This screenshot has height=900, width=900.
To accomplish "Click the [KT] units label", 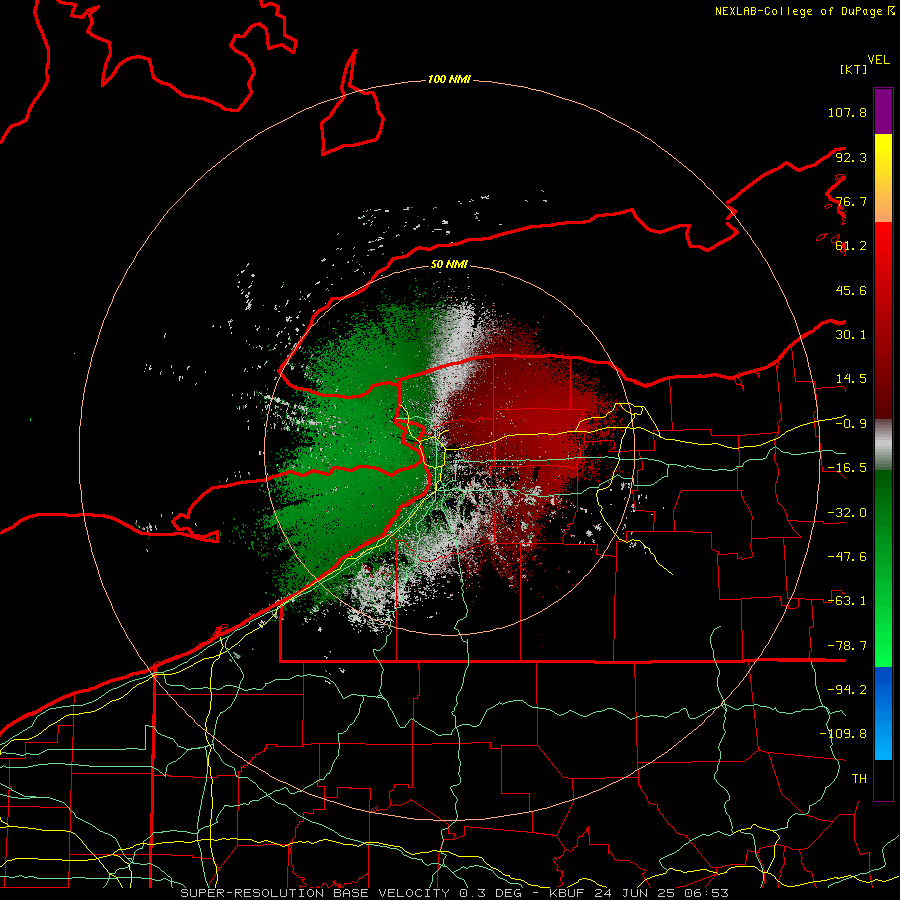I will tap(854, 69).
